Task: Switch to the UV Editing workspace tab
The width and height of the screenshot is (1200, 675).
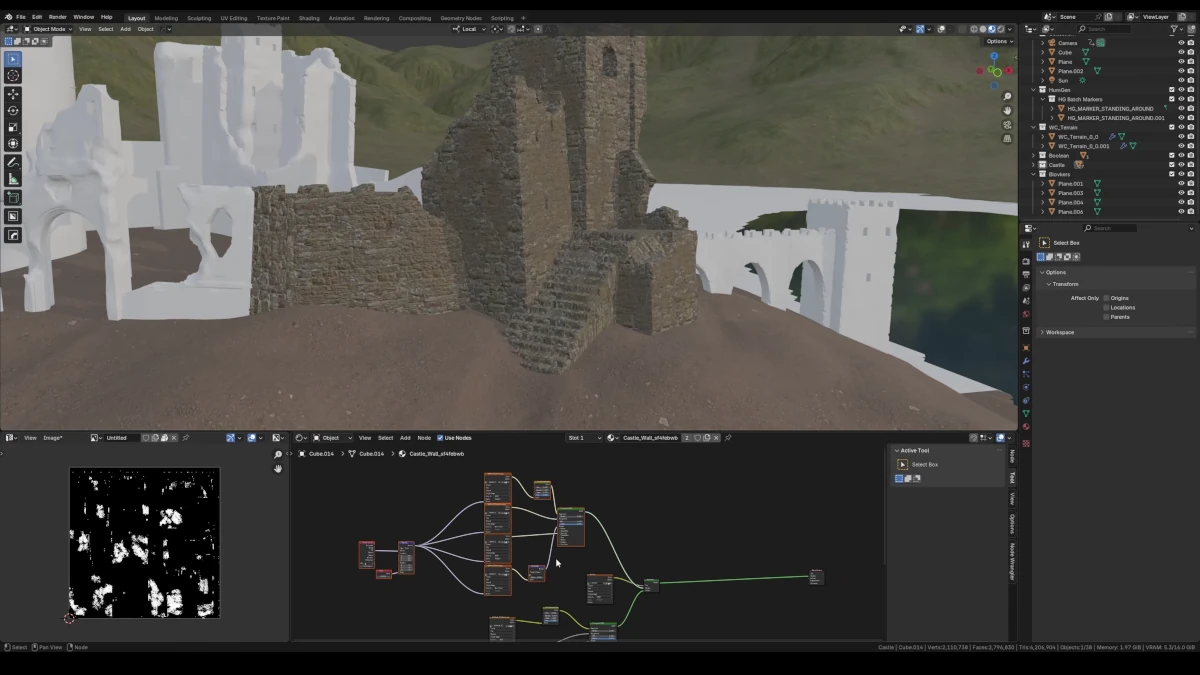Action: coord(234,18)
